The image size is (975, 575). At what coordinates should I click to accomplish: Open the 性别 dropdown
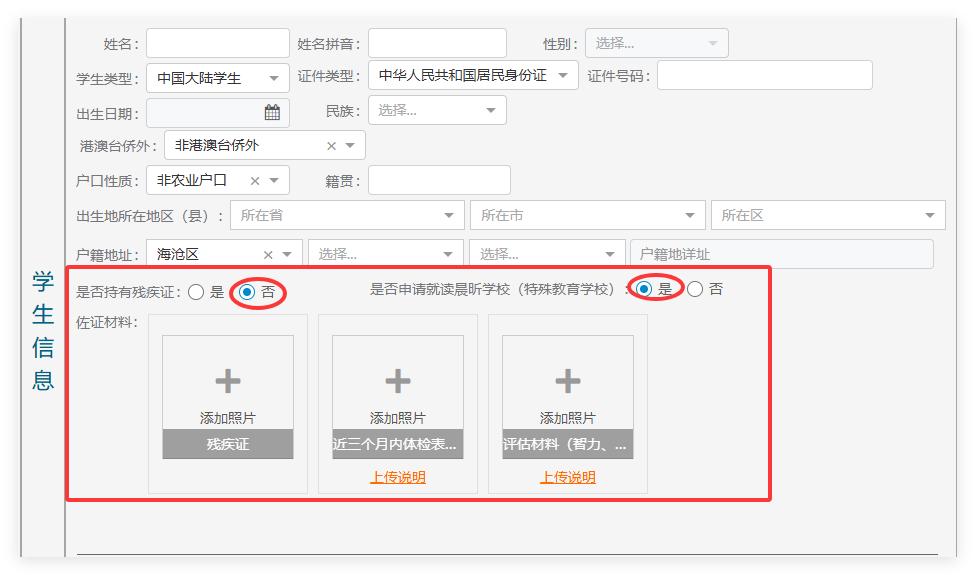click(x=657, y=44)
